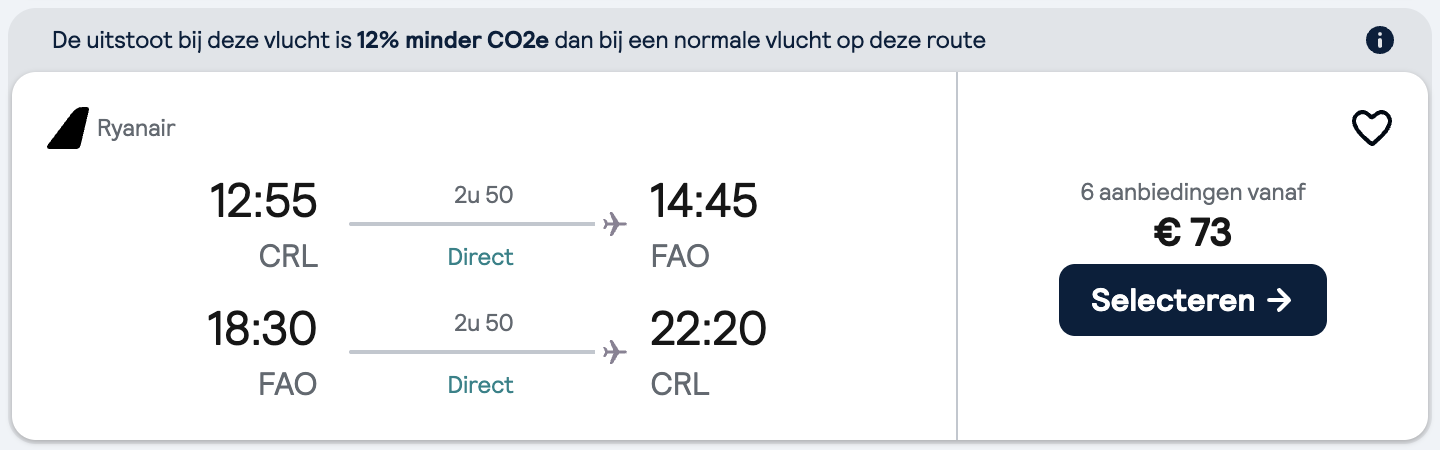Click the outbound Direct label
The image size is (1440, 450).
tap(481, 257)
